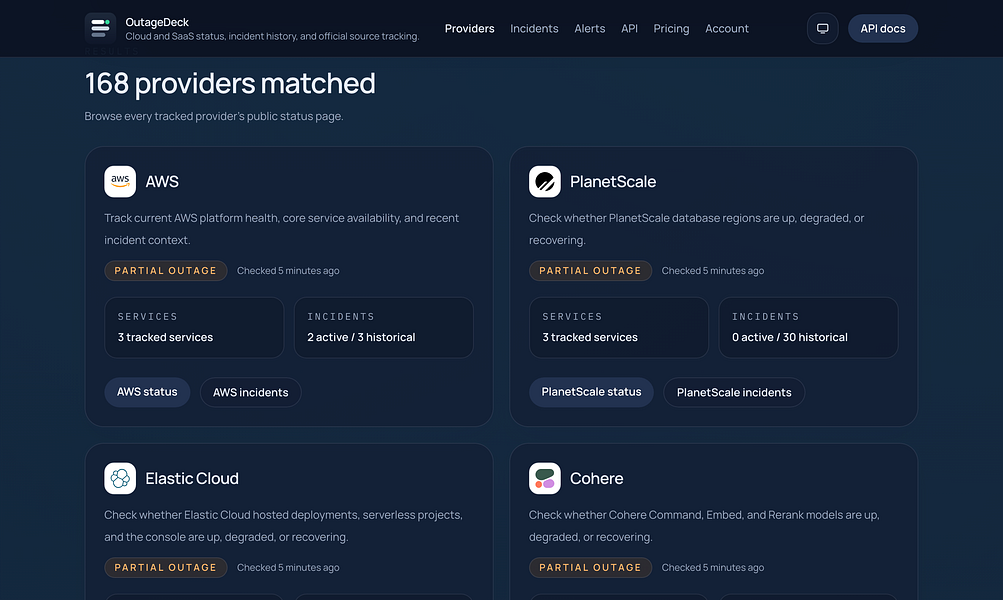
Task: Click the AWS provider logo
Action: click(x=120, y=182)
